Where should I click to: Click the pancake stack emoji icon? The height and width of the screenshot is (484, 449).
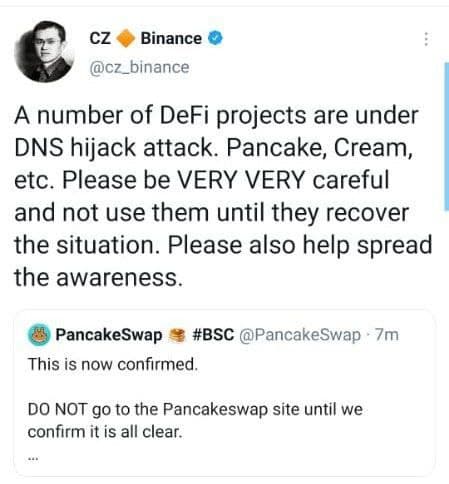click(177, 335)
